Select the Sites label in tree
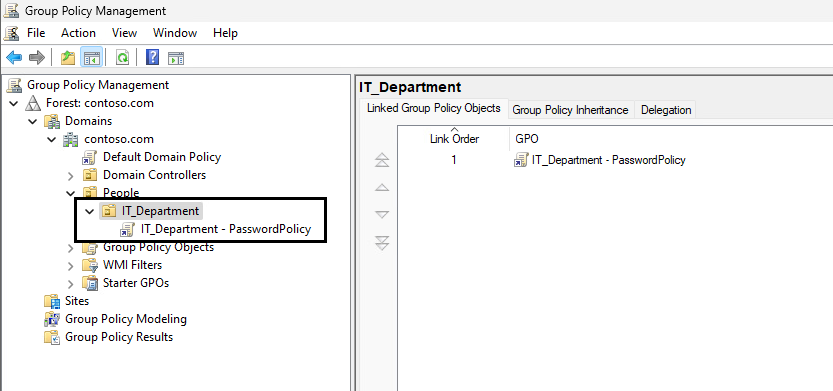The width and height of the screenshot is (833, 391). point(77,301)
